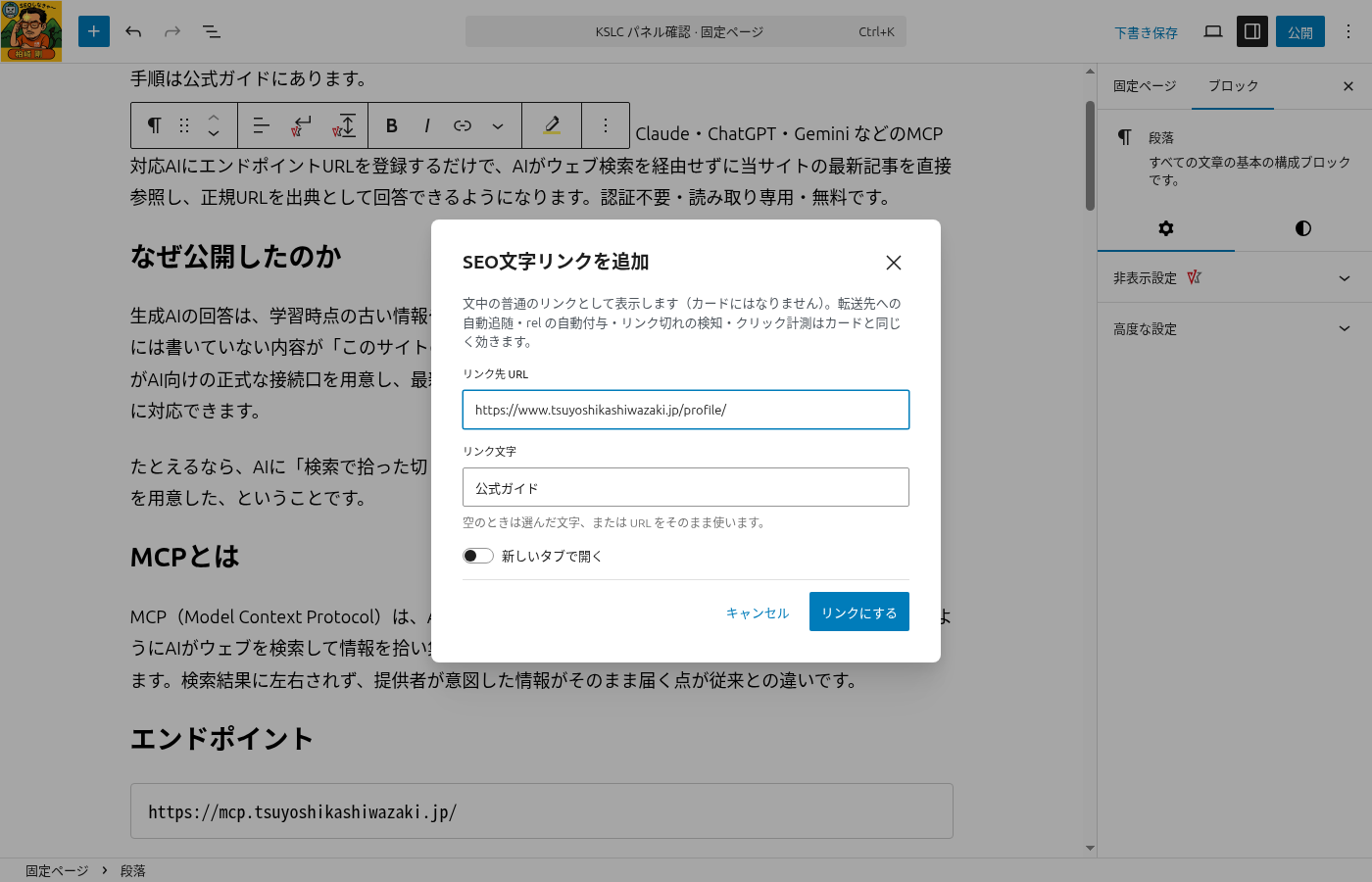Move the block down
The image size is (1372, 882).
click(x=214, y=134)
